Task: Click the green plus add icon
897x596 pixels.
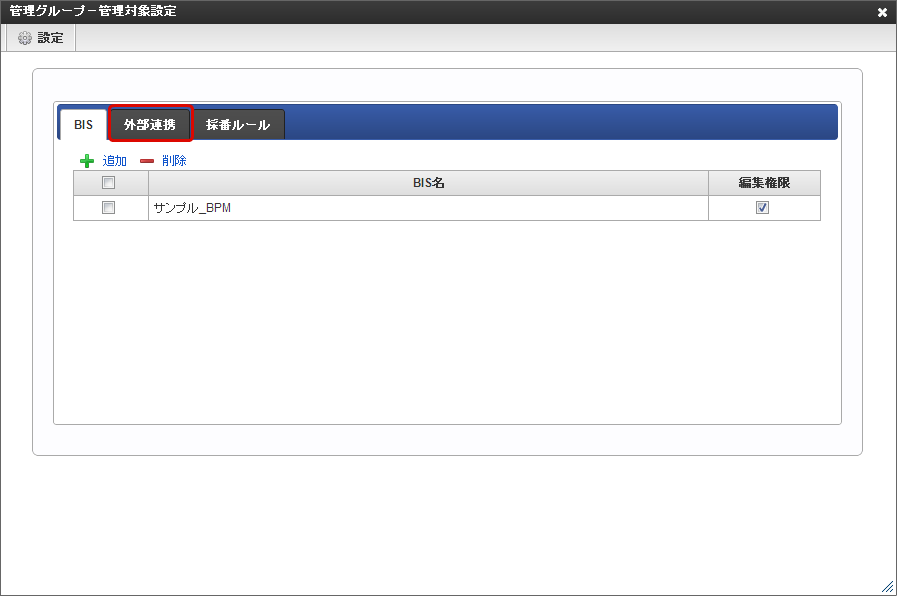Action: point(87,161)
